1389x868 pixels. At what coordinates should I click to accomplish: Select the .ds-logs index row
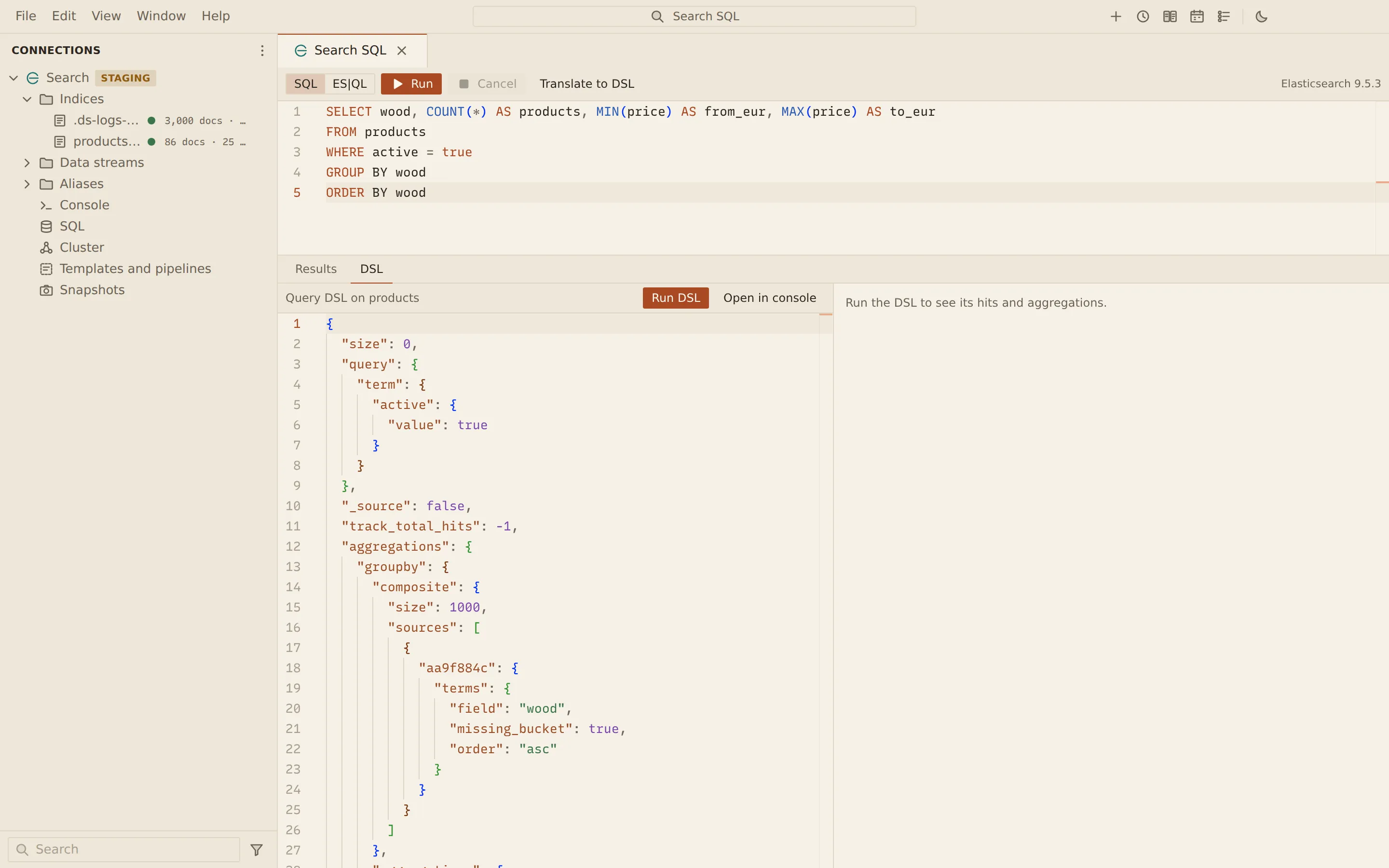138,121
